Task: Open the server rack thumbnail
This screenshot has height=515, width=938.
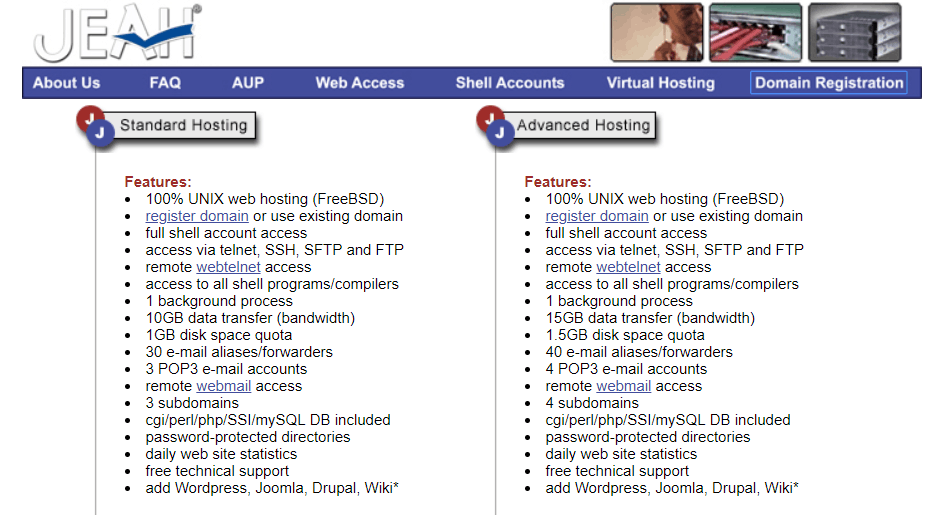Action: coord(854,32)
